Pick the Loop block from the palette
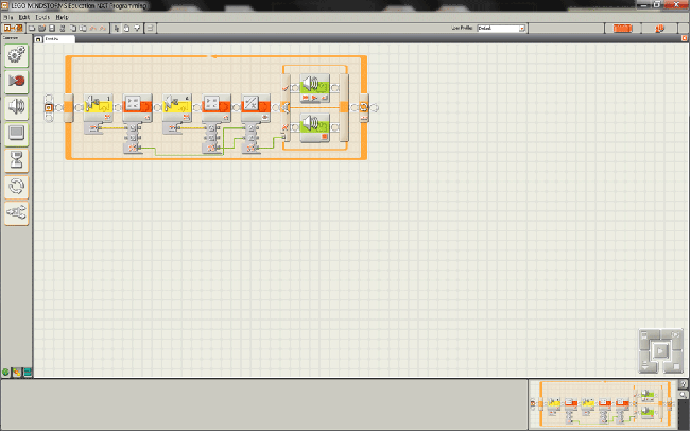Screen dimensions: 690x431 [x=17, y=185]
